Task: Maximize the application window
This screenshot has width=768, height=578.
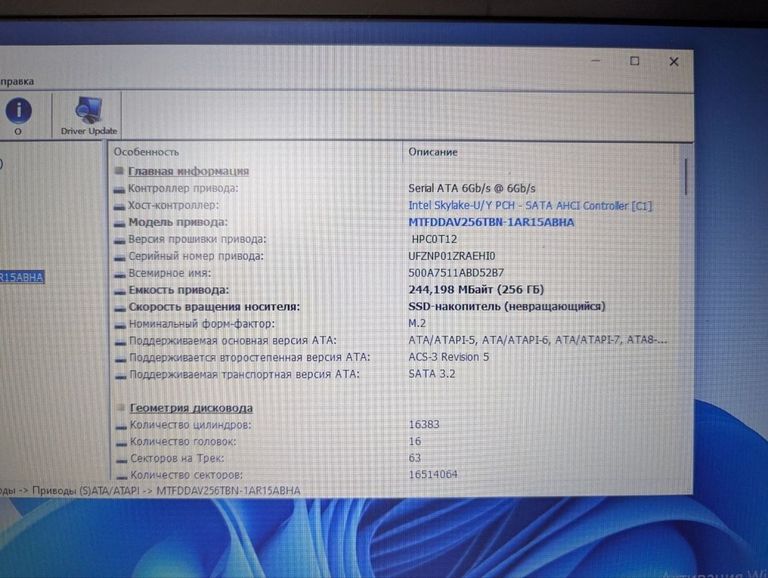Action: pos(634,61)
